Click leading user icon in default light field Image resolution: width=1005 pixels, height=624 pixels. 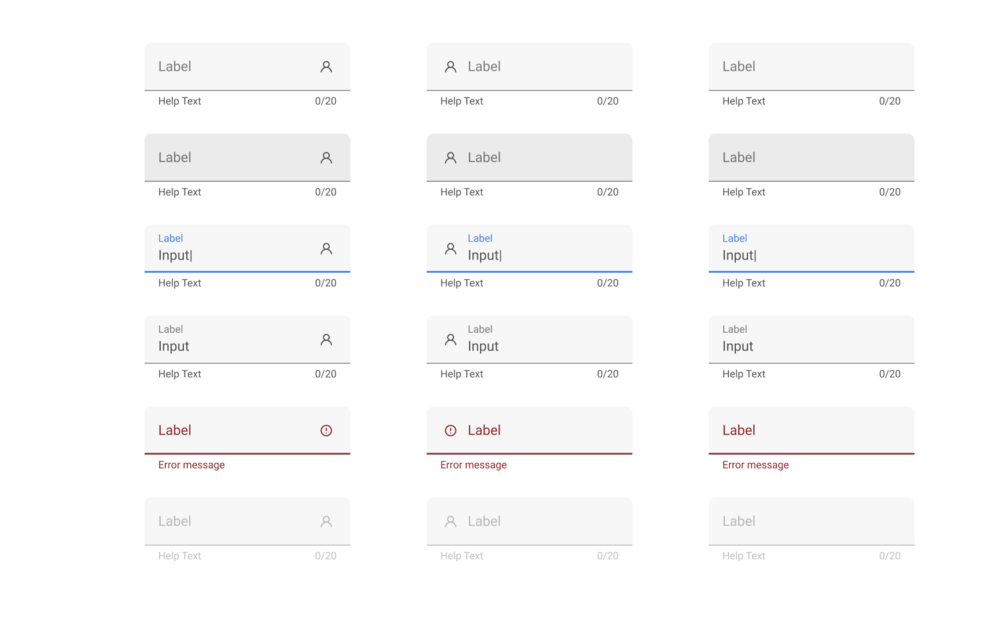click(x=450, y=67)
